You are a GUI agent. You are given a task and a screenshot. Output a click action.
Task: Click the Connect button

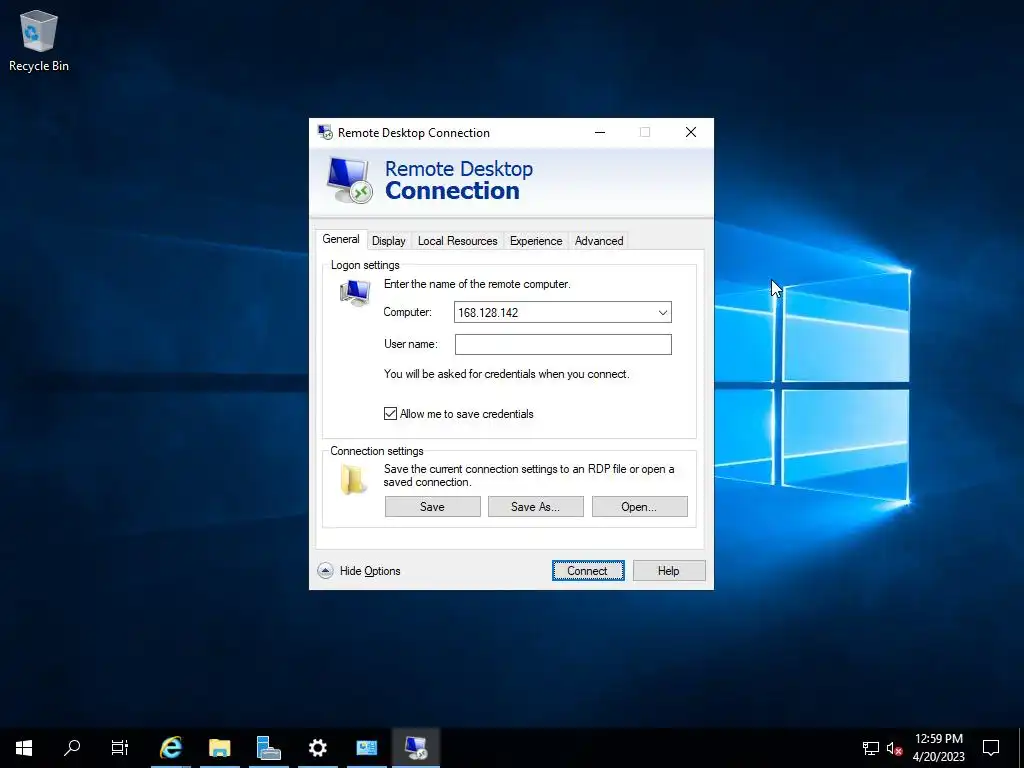(588, 571)
